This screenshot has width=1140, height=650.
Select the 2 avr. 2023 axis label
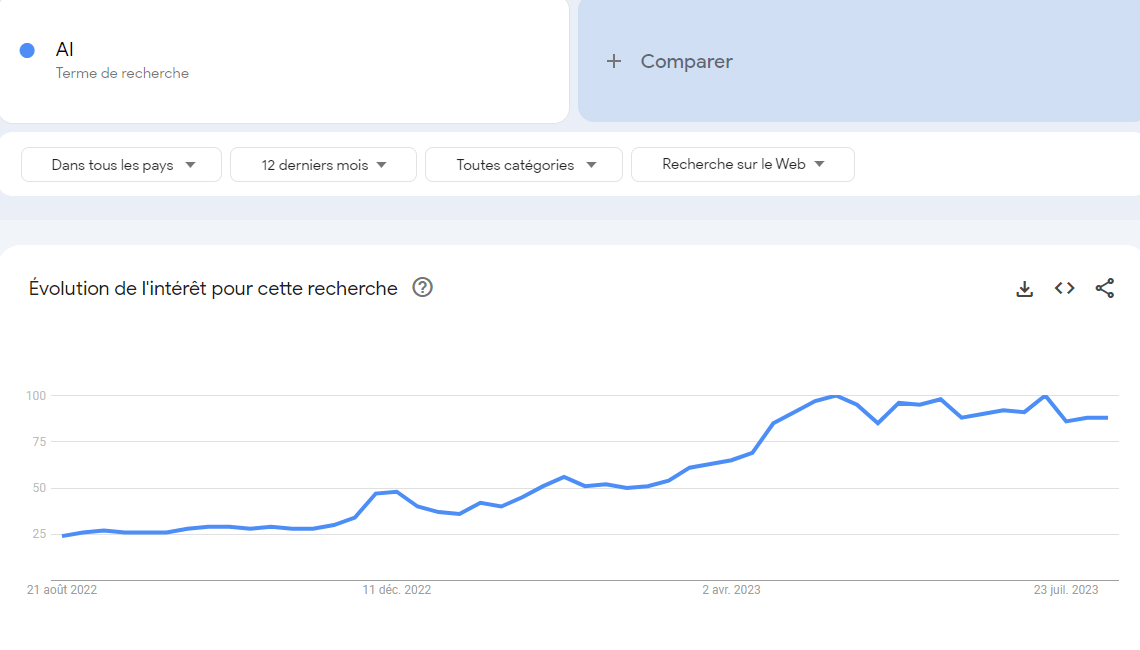tap(731, 590)
